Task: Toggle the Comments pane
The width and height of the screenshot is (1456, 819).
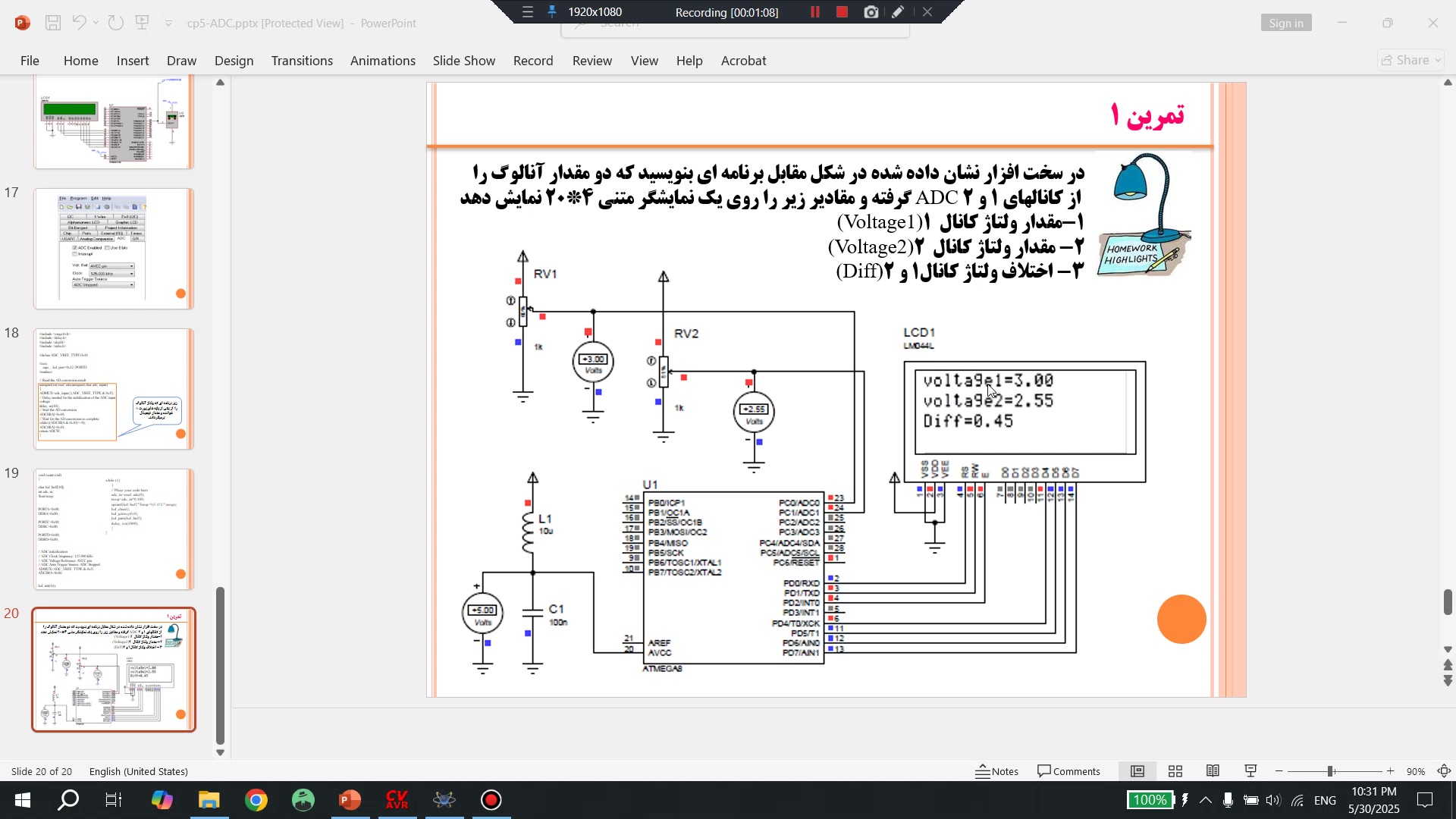Action: (1068, 771)
